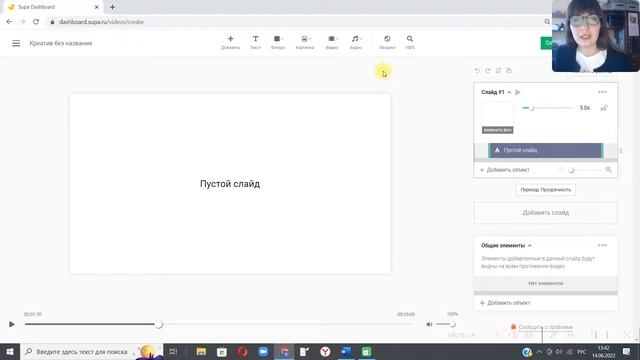Open the Картинка image dropdown
Viewport: 640px width, 360px height.
[305, 42]
